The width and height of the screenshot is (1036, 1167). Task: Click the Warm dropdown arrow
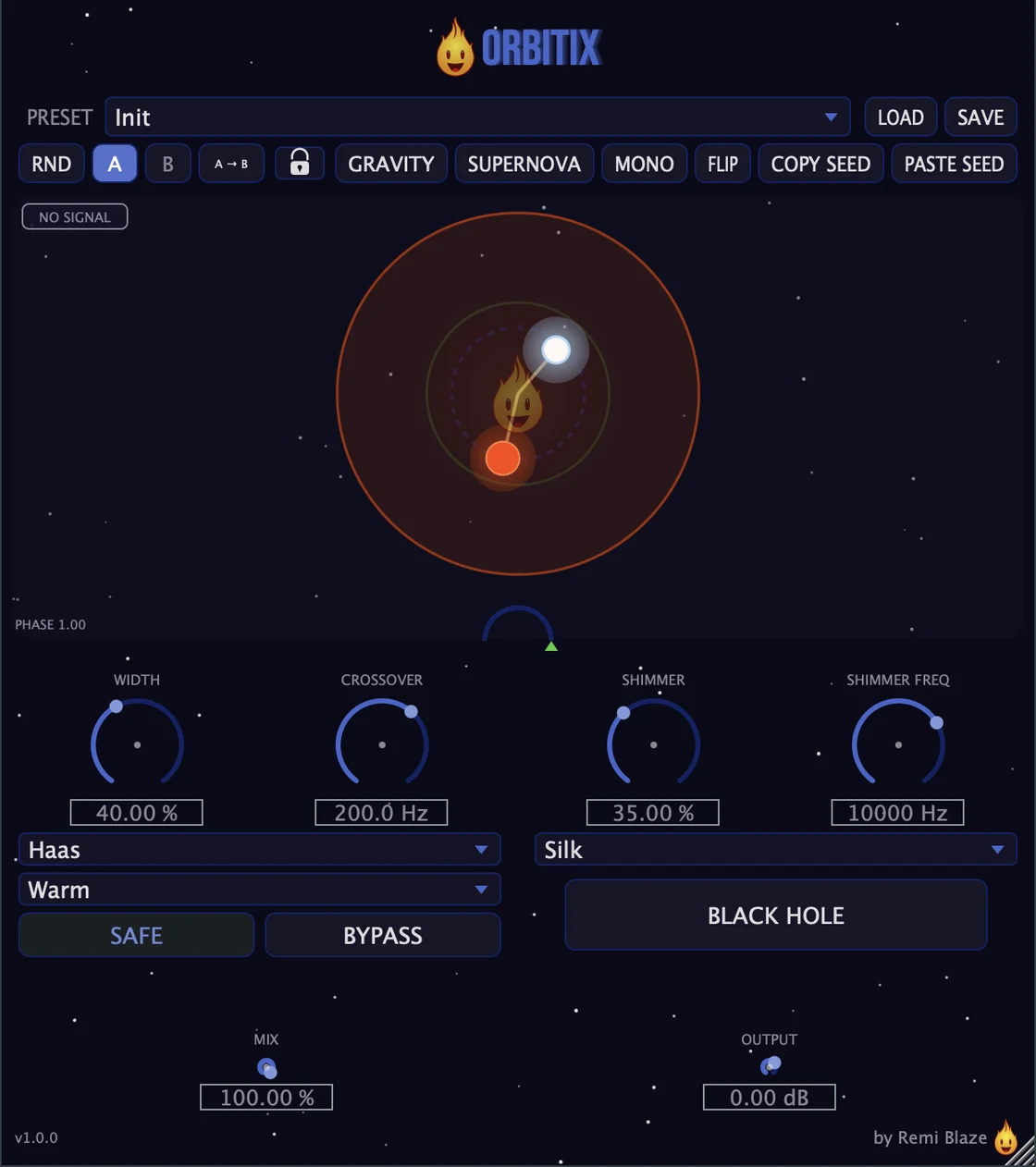pyautogui.click(x=481, y=890)
